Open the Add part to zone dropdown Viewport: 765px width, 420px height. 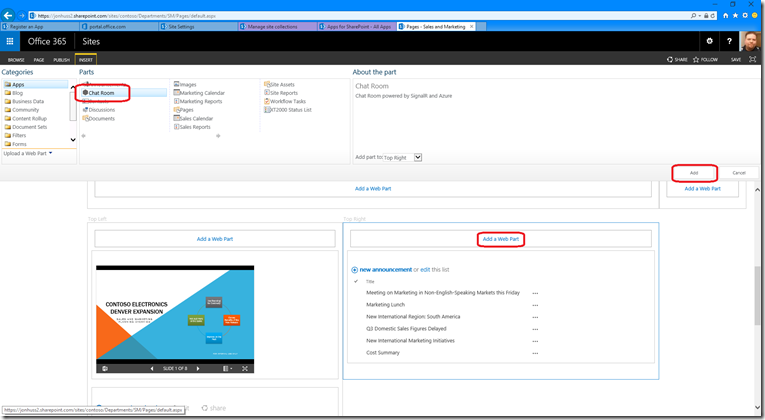tap(418, 157)
